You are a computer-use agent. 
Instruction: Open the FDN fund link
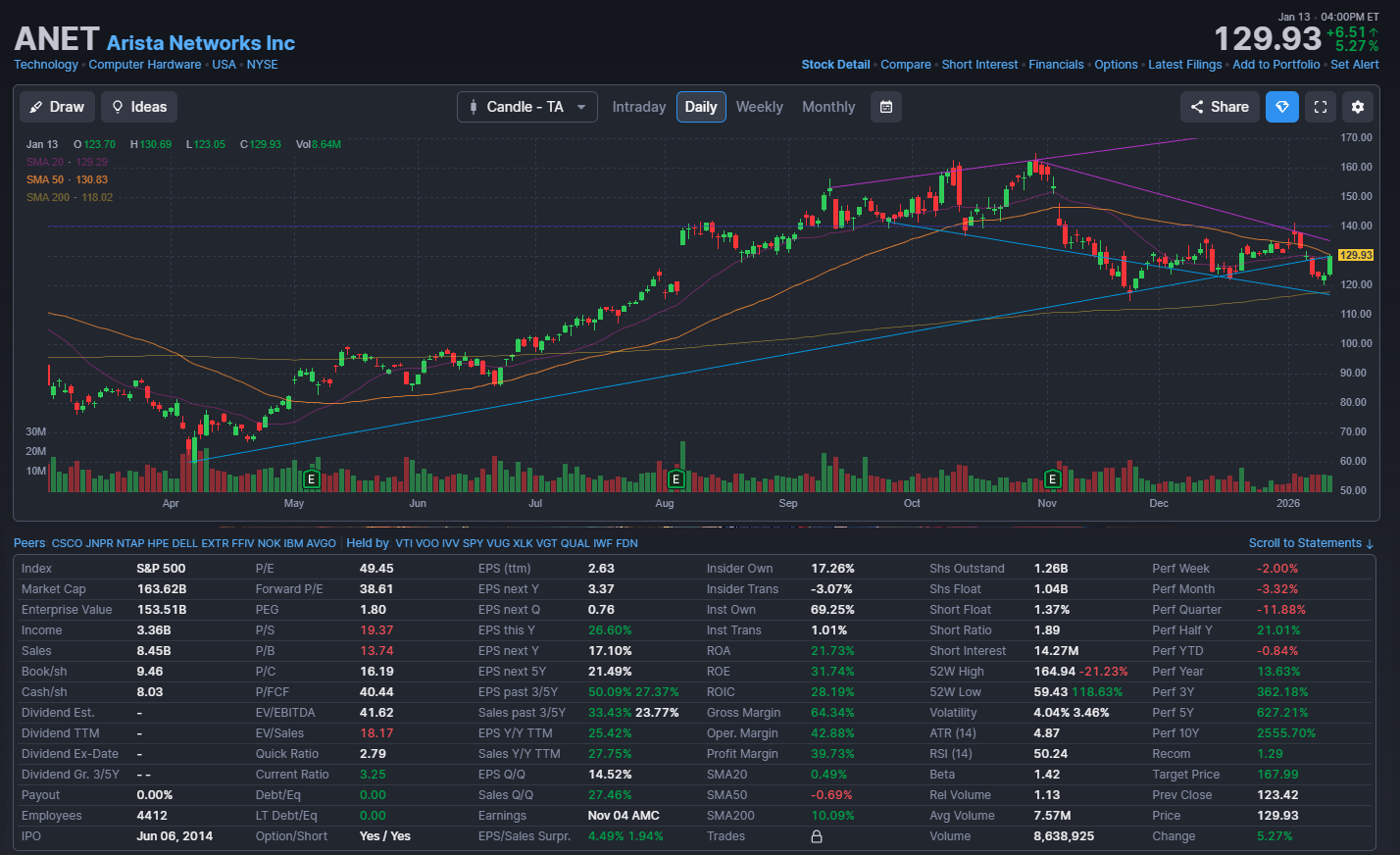tap(626, 543)
